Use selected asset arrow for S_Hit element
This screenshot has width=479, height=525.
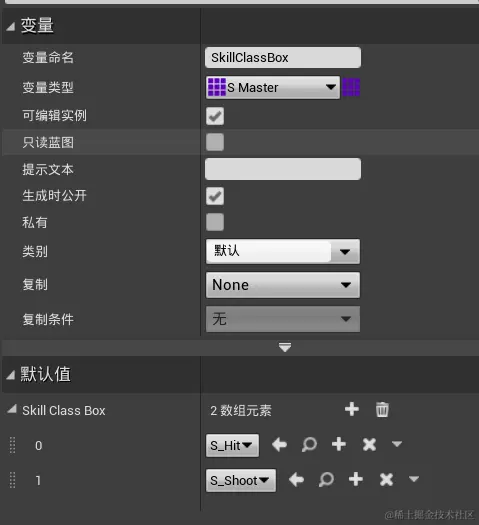tap(280, 445)
